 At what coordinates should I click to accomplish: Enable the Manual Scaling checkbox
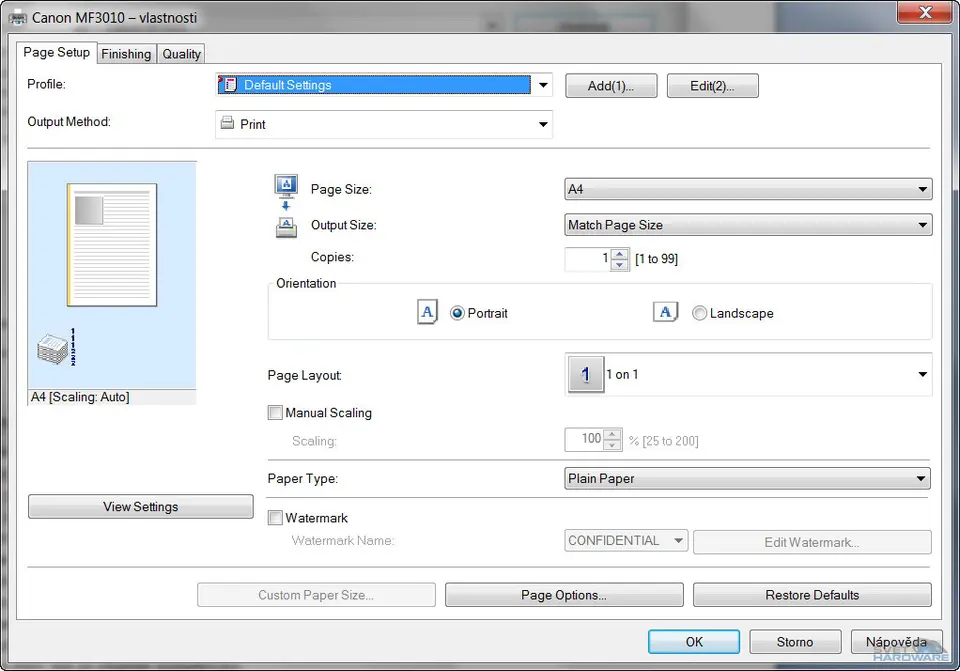pos(275,413)
